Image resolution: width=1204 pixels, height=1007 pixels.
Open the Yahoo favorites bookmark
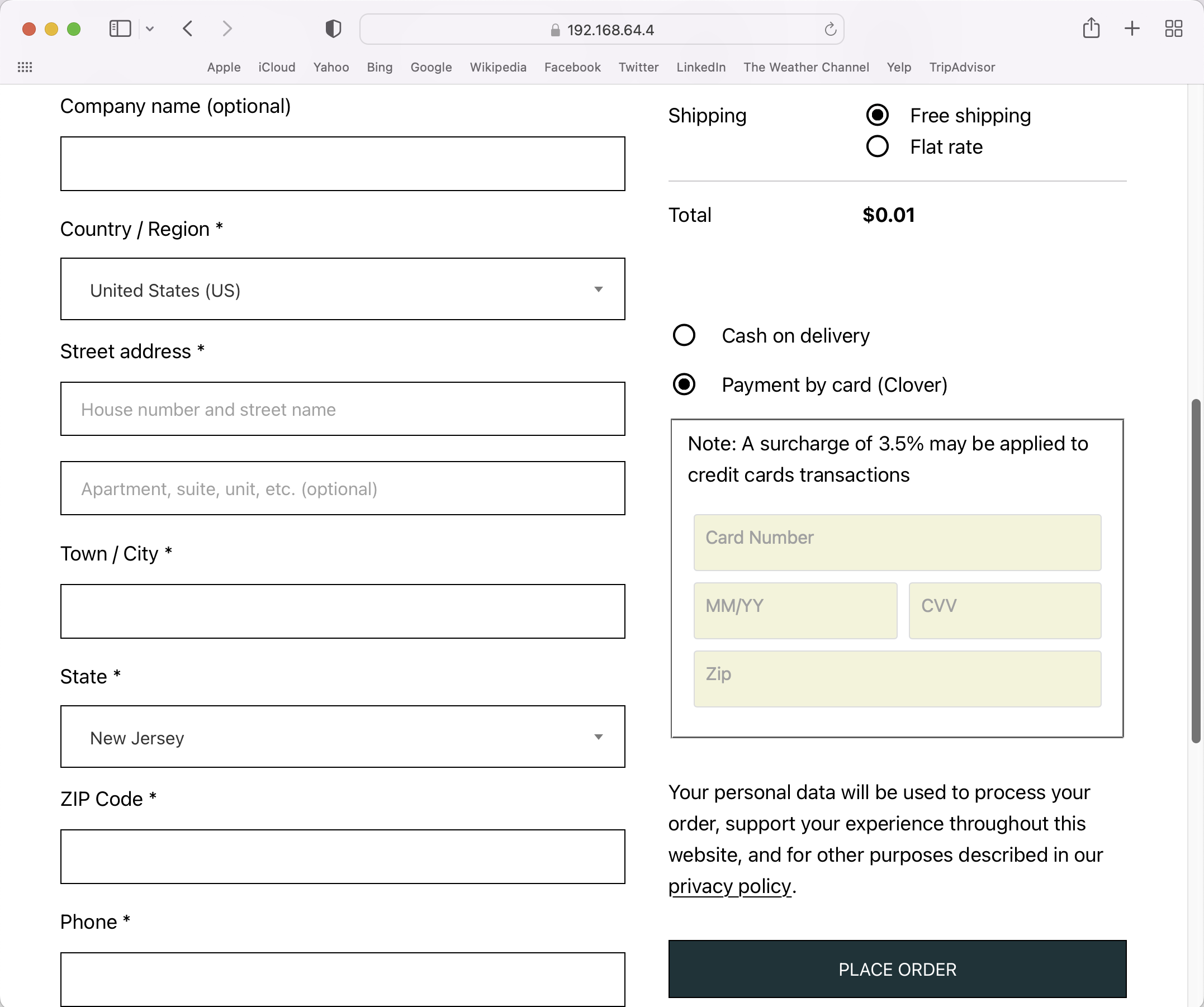[x=331, y=67]
